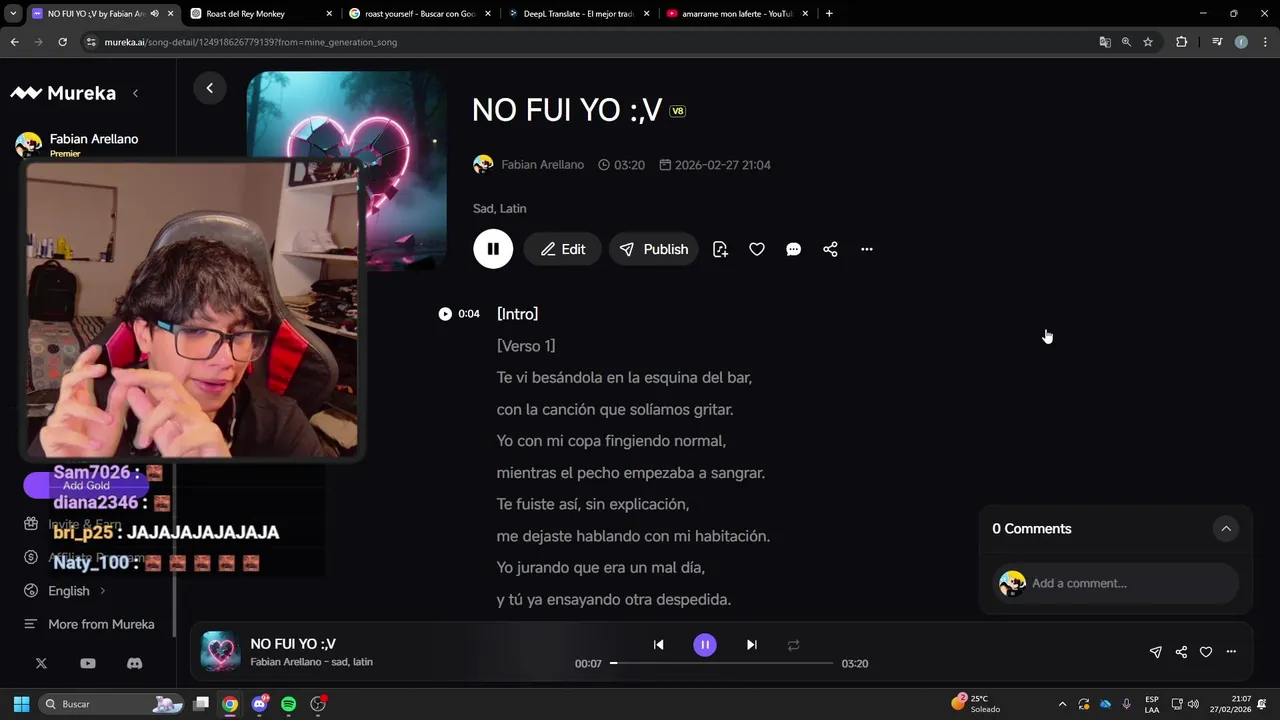Skip to the previous track in the player bar
The width and height of the screenshot is (1280, 720).
pyautogui.click(x=658, y=645)
